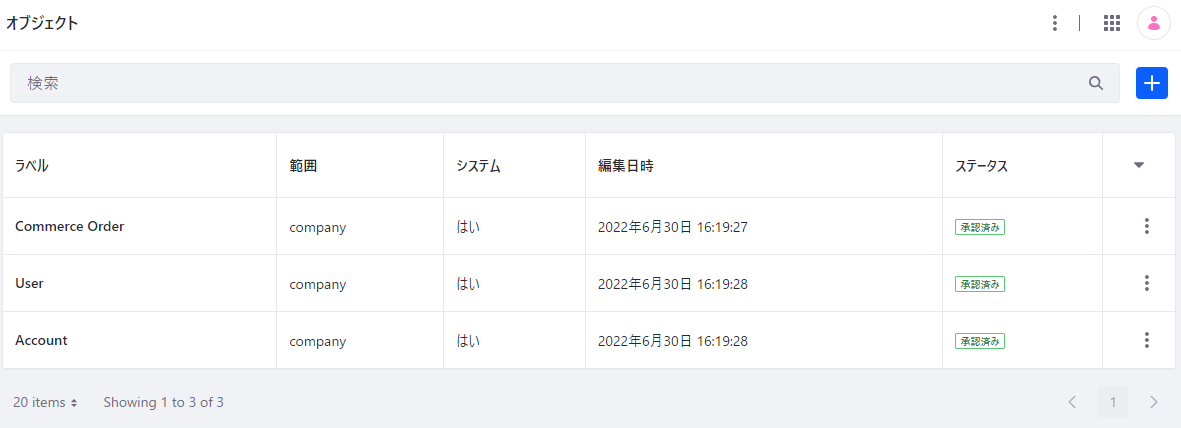The height and width of the screenshot is (428, 1181).
Task: Open the 20 items per page dropdown
Action: [x=45, y=402]
